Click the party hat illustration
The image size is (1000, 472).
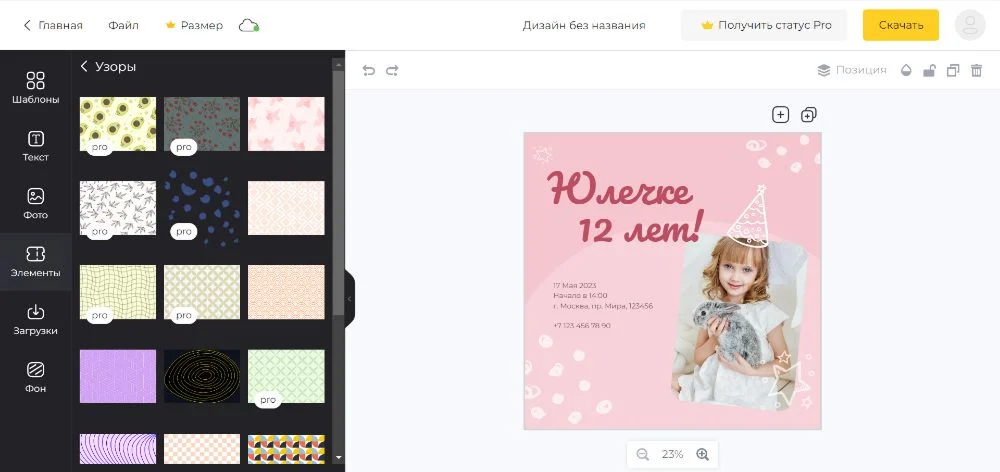pyautogui.click(x=749, y=216)
